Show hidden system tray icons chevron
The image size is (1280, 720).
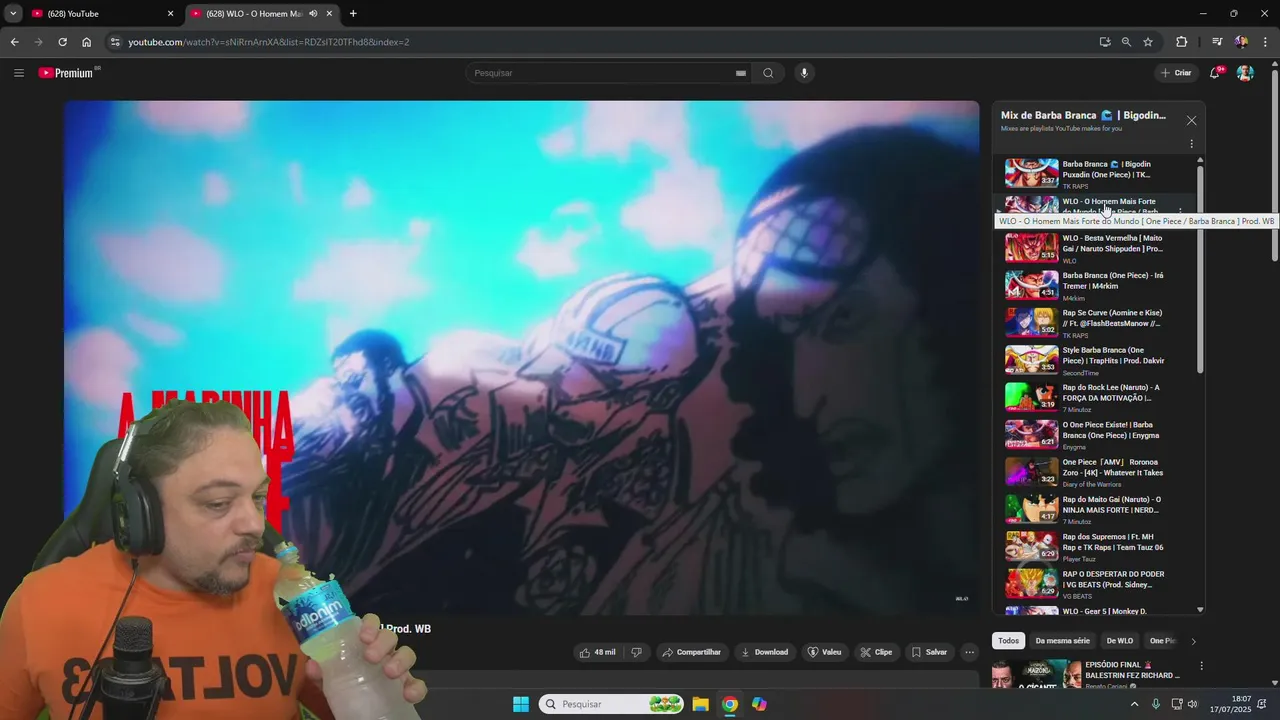point(1134,704)
